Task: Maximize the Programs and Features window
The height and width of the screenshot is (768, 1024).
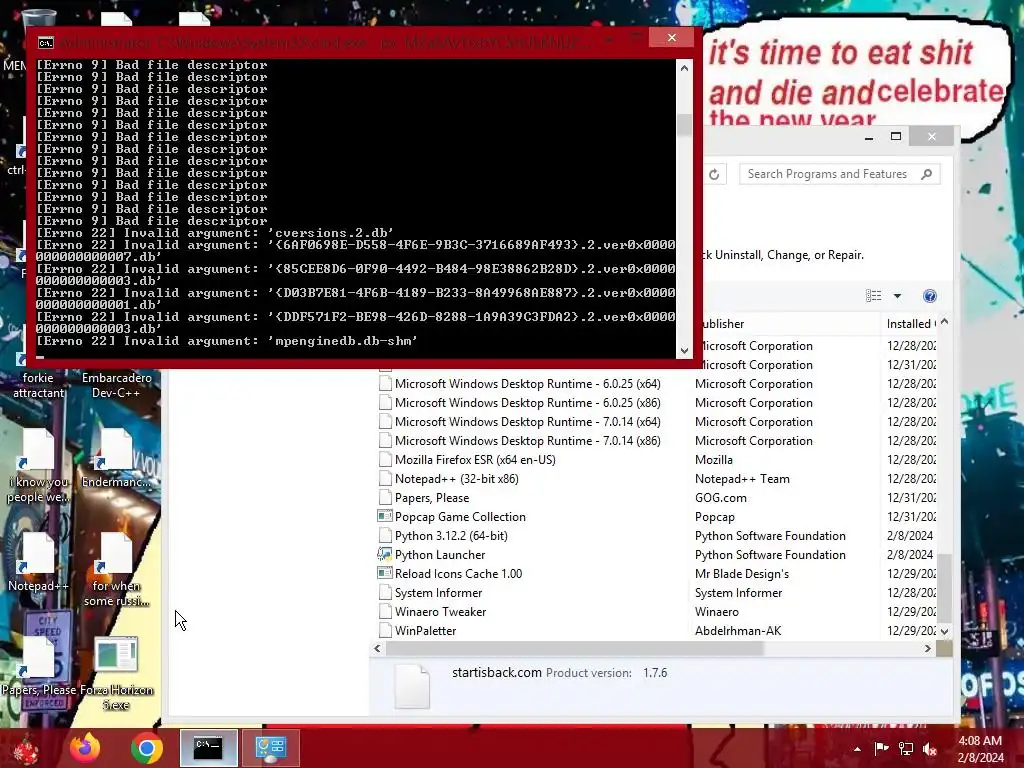Action: [x=896, y=136]
